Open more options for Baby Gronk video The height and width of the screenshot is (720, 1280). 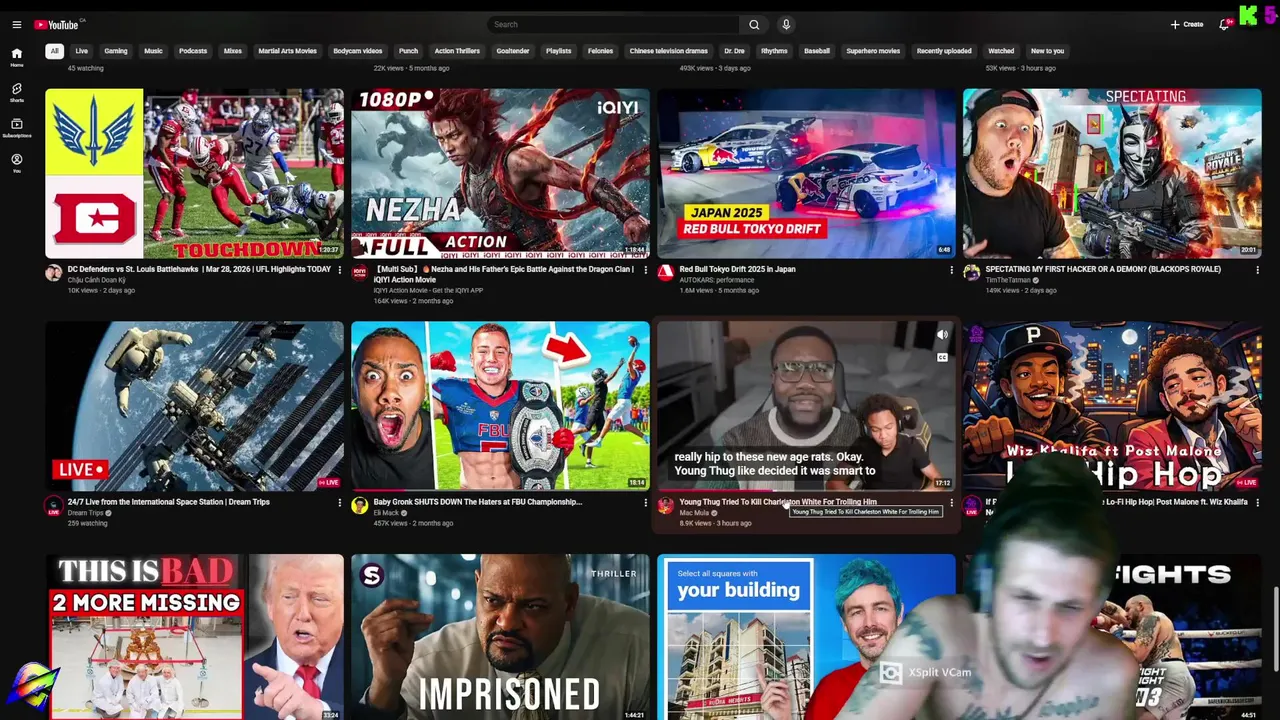[x=645, y=503]
